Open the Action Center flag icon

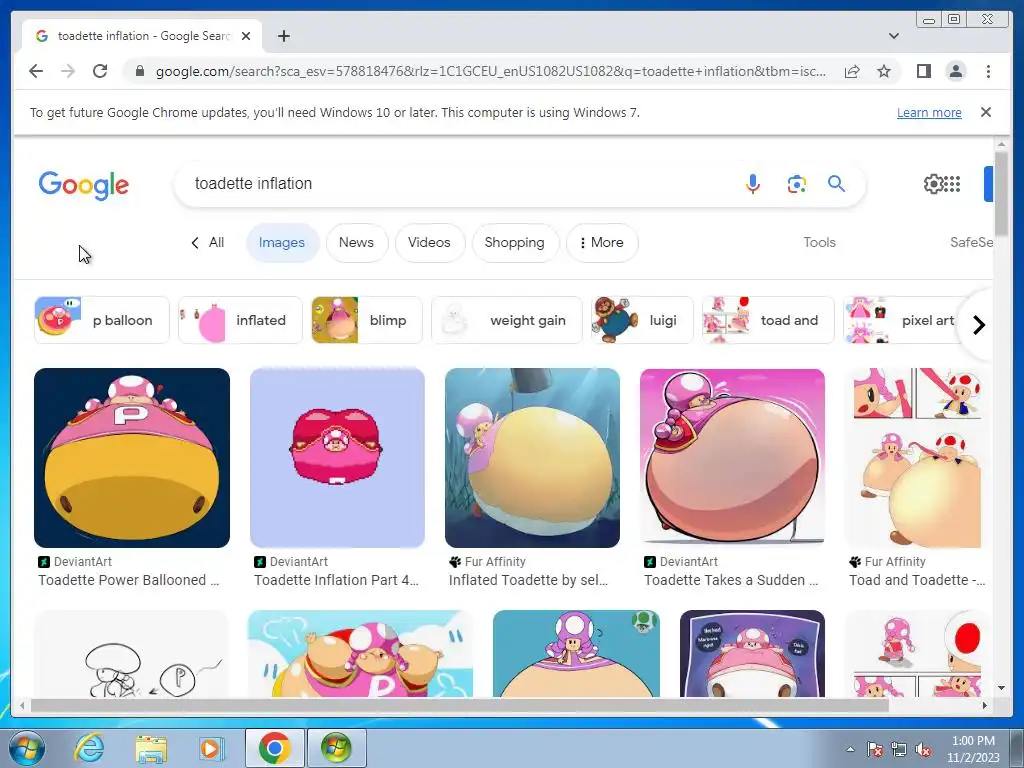coord(874,750)
